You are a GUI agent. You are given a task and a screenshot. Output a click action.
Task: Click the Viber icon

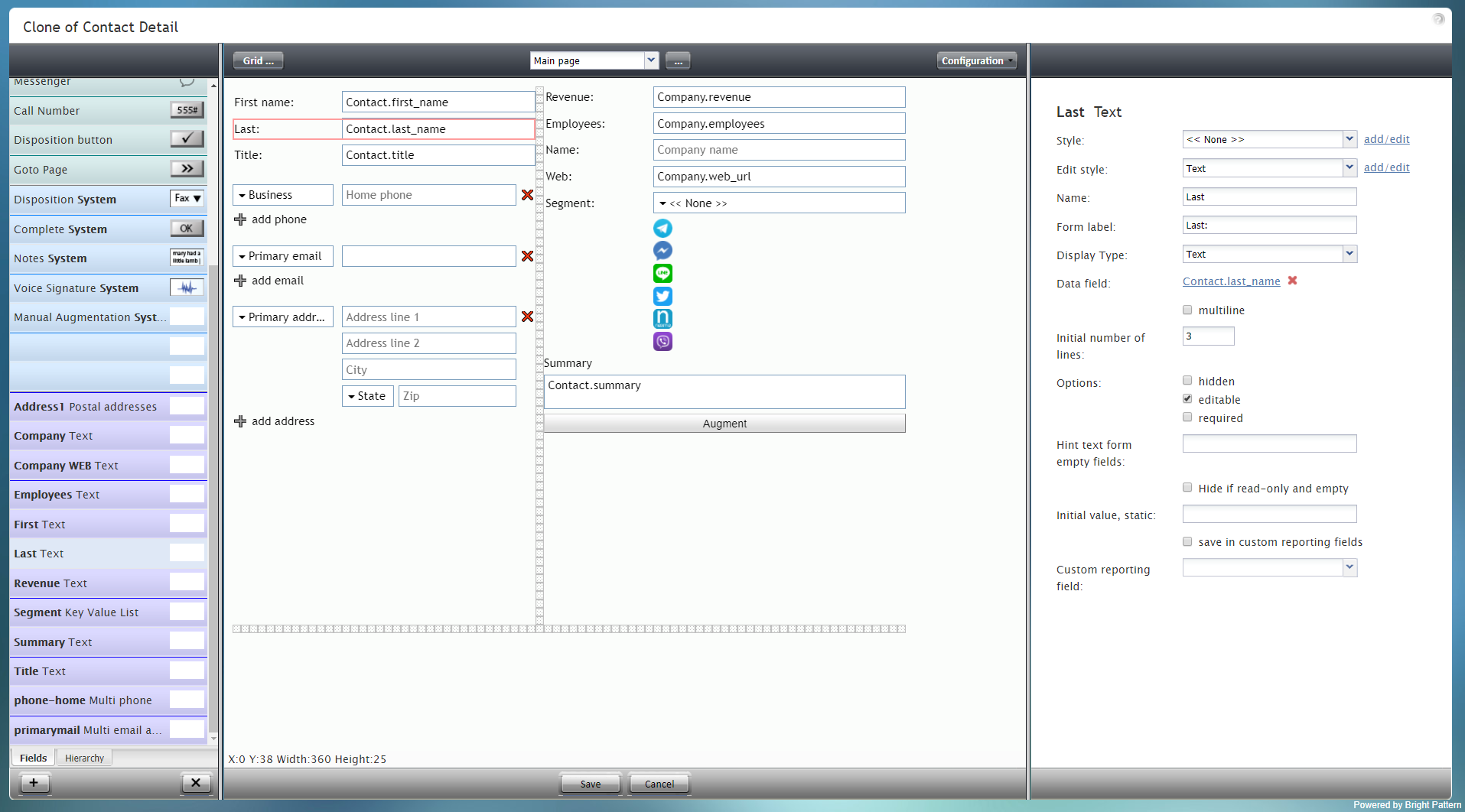[x=663, y=341]
